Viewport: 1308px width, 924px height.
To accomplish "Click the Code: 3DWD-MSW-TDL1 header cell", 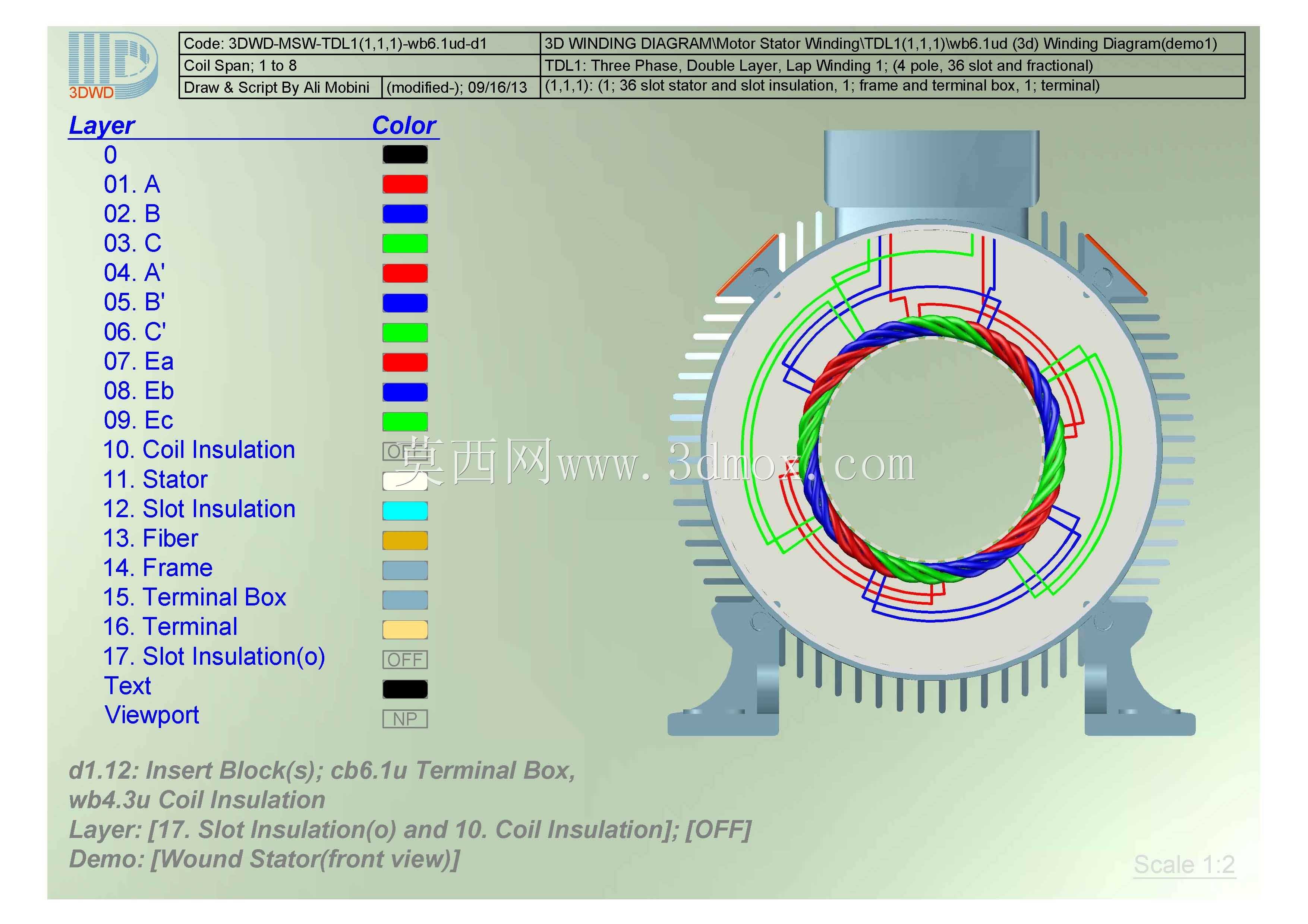I will pyautogui.click(x=359, y=44).
